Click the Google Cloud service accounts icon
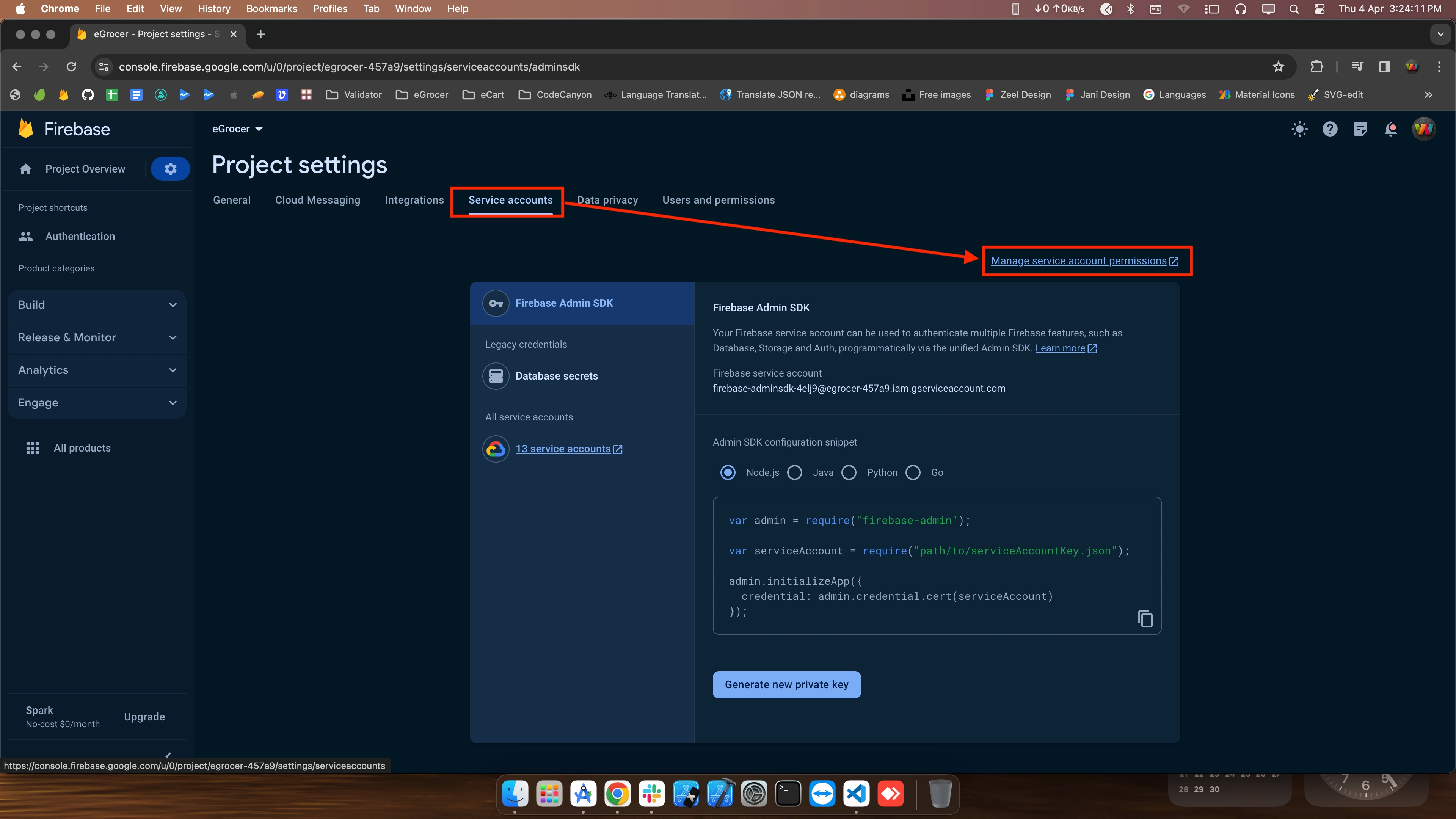This screenshot has height=819, width=1456. point(496,449)
